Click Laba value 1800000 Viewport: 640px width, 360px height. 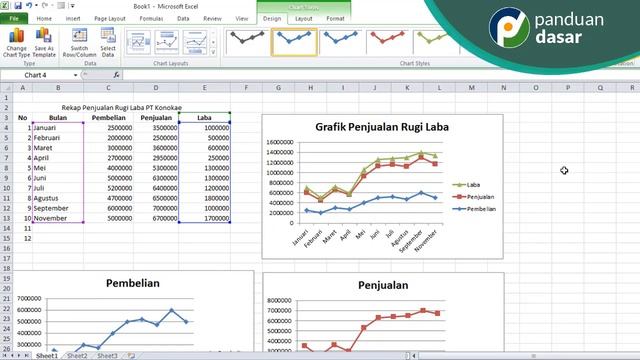pyautogui.click(x=204, y=198)
